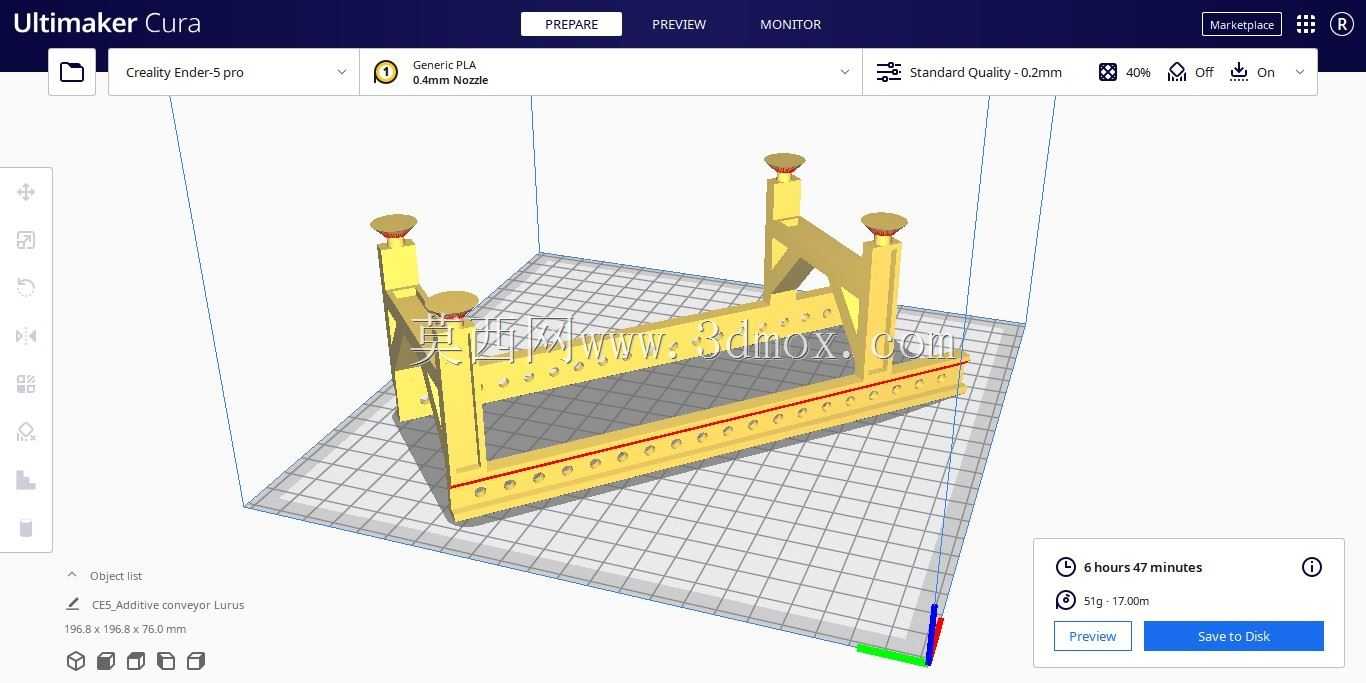This screenshot has width=1366, height=683.
Task: Select the Mirror tool
Action: [x=26, y=336]
